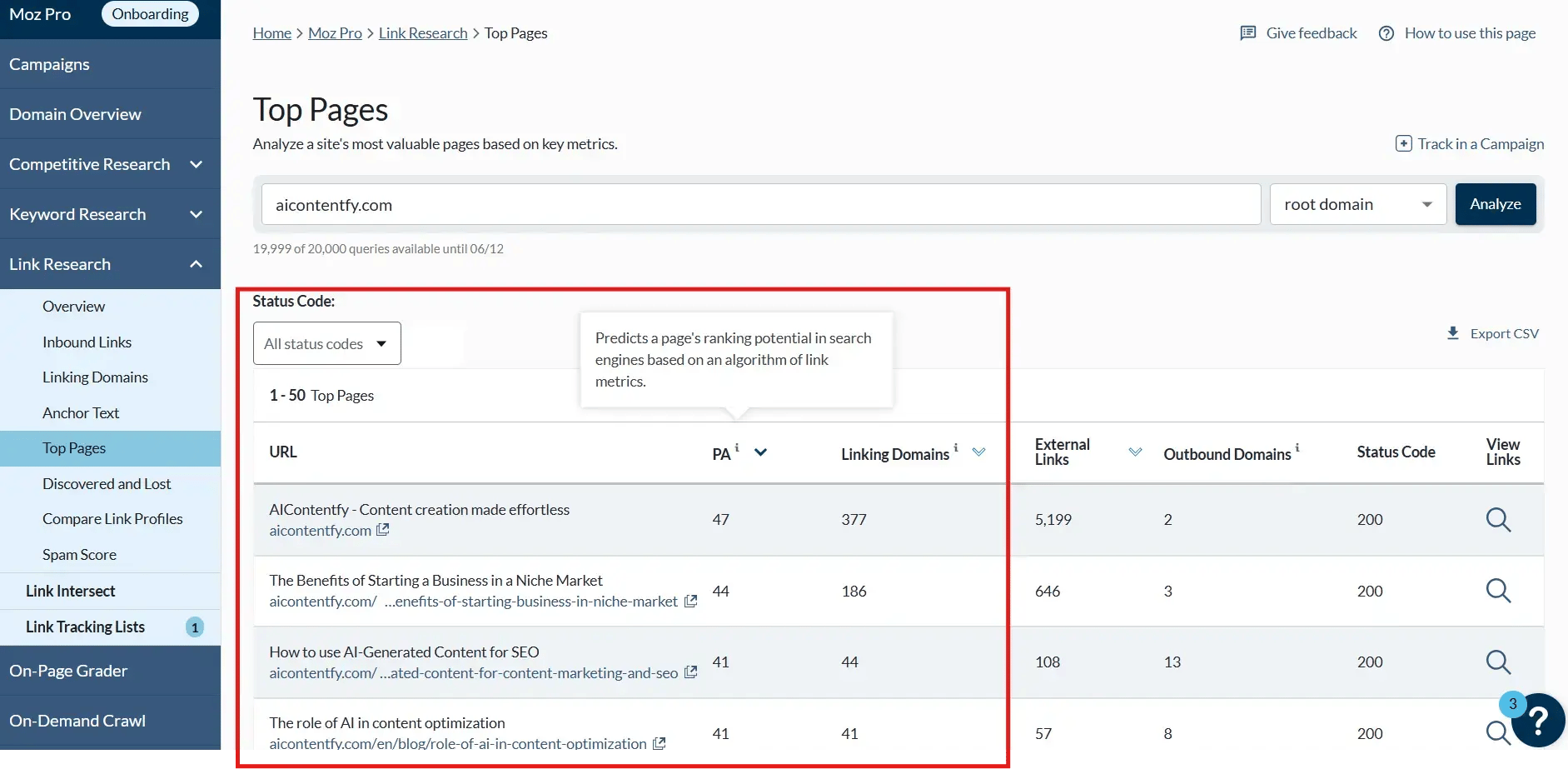Sort by PA column arrow
This screenshot has width=1568, height=769.
[x=760, y=452]
